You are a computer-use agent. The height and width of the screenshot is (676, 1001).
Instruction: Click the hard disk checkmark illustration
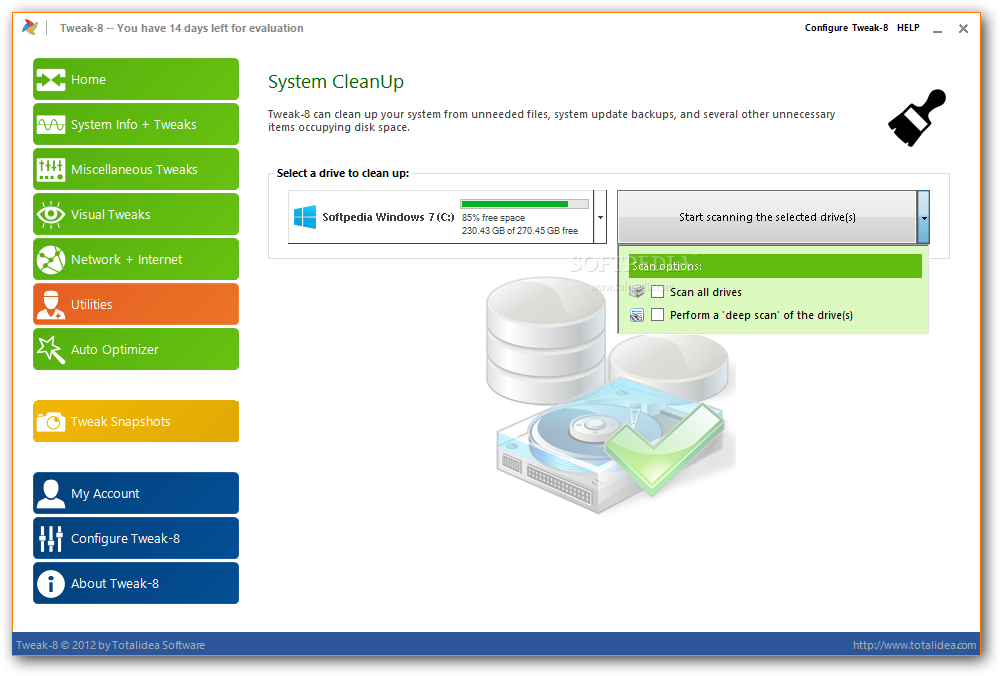tap(610, 396)
